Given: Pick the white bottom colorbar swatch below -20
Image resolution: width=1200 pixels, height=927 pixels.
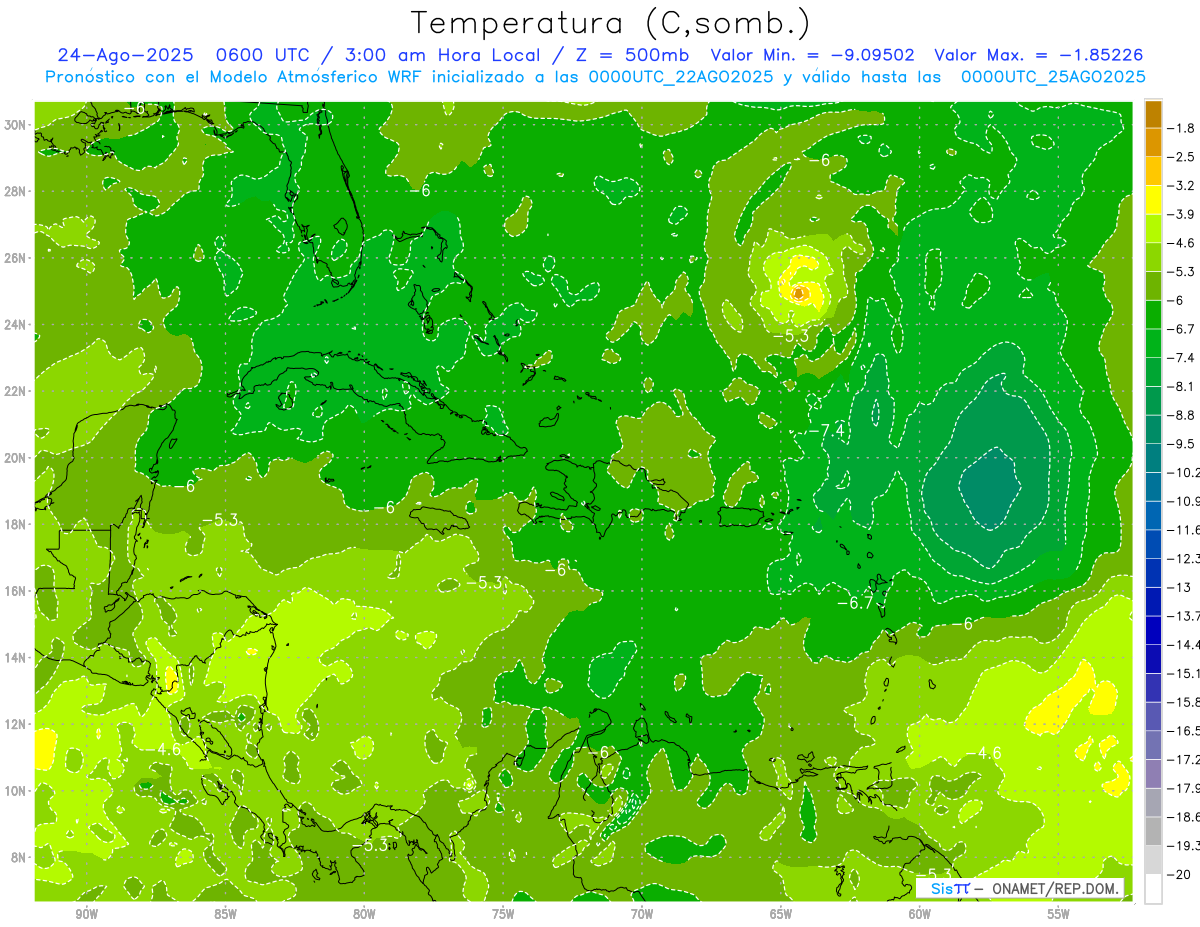Looking at the screenshot, I should click(1153, 888).
